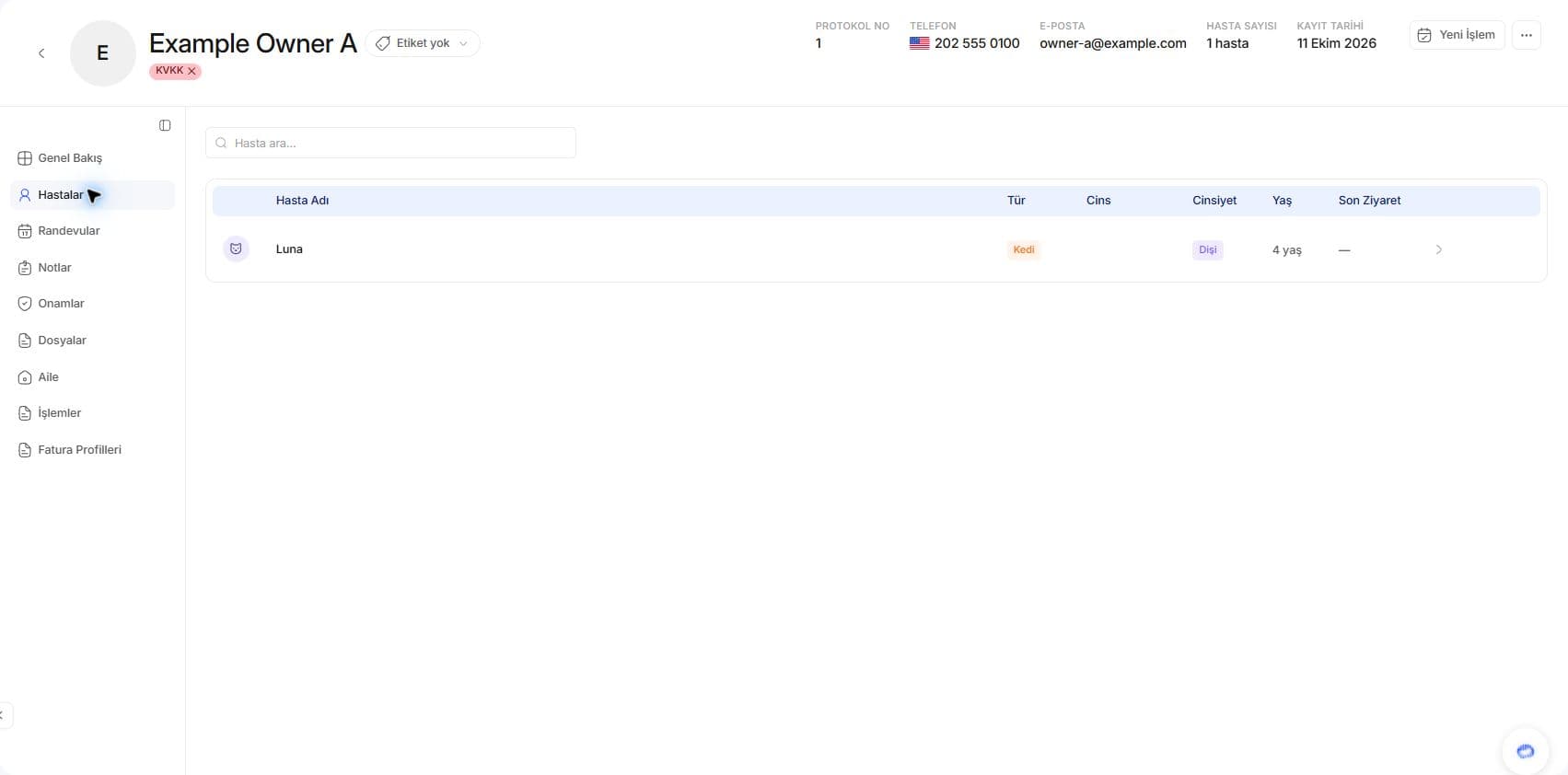This screenshot has width=1568, height=775.
Task: Click the Onamlar shield icon
Action: tap(25, 304)
